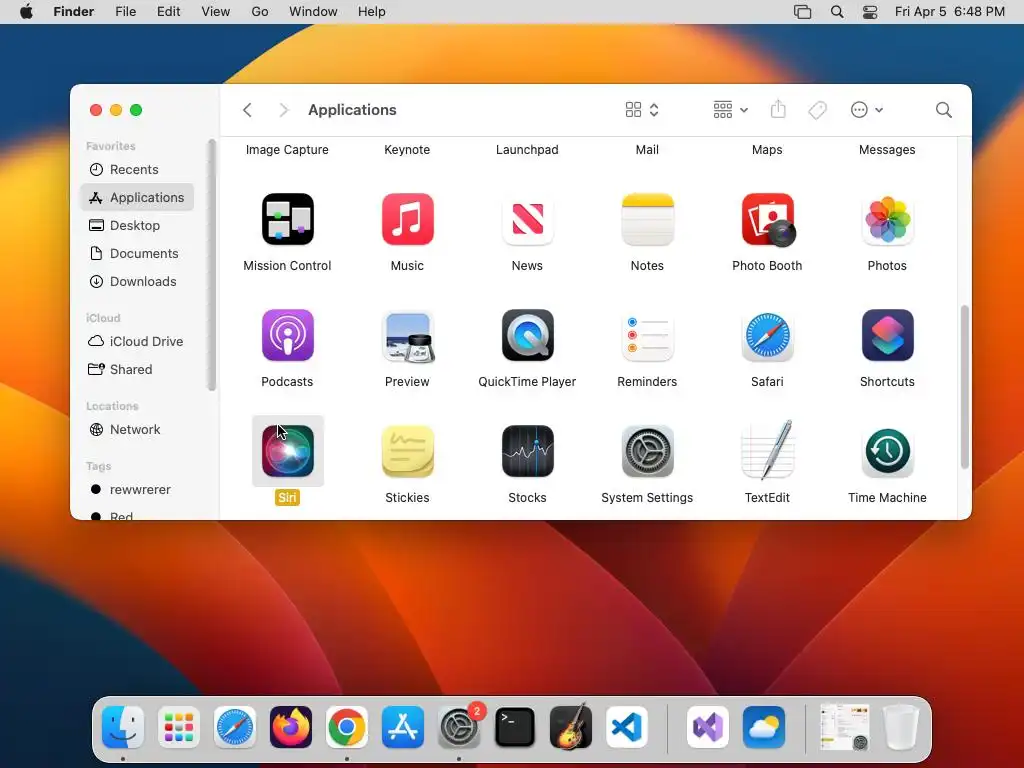Open Google Chrome from the Dock
1024x768 pixels.
click(347, 727)
